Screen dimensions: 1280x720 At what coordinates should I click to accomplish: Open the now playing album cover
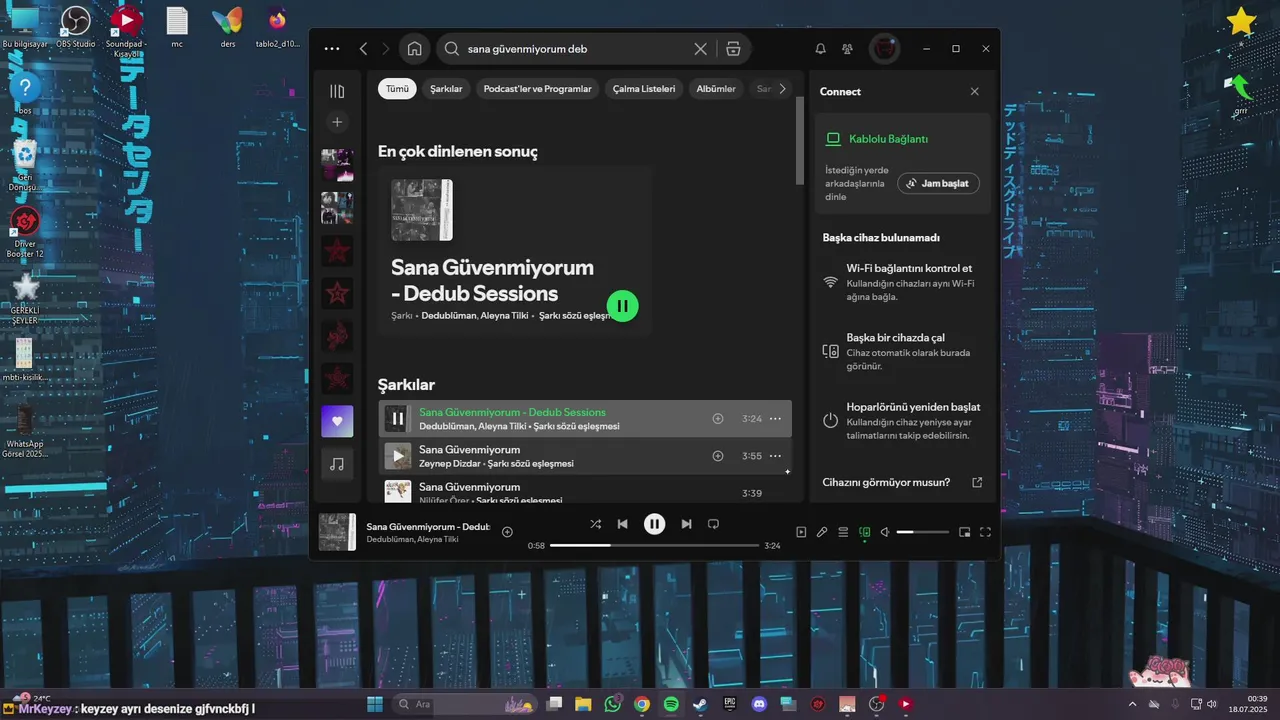tap(337, 532)
